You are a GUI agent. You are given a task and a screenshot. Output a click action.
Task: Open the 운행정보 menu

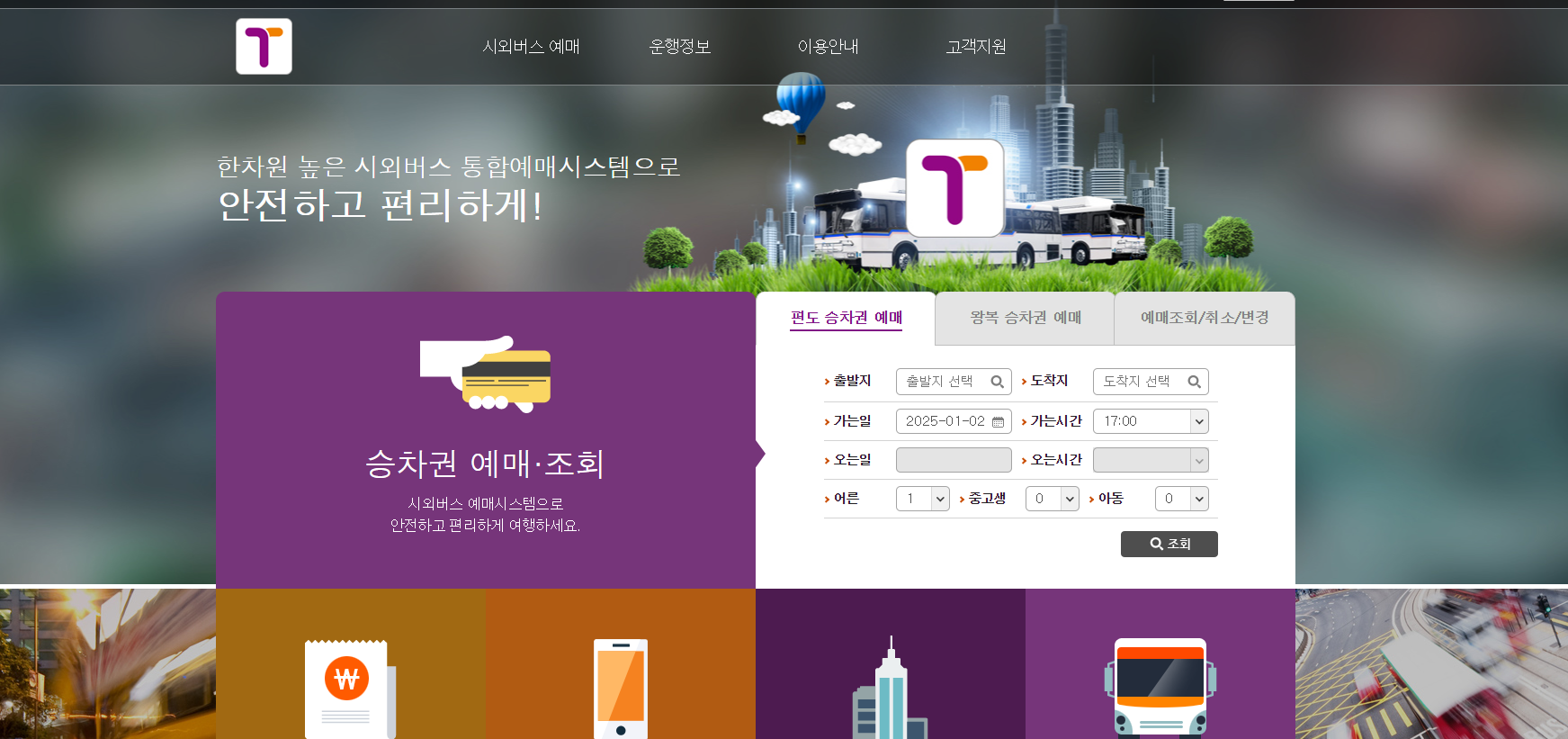[680, 47]
